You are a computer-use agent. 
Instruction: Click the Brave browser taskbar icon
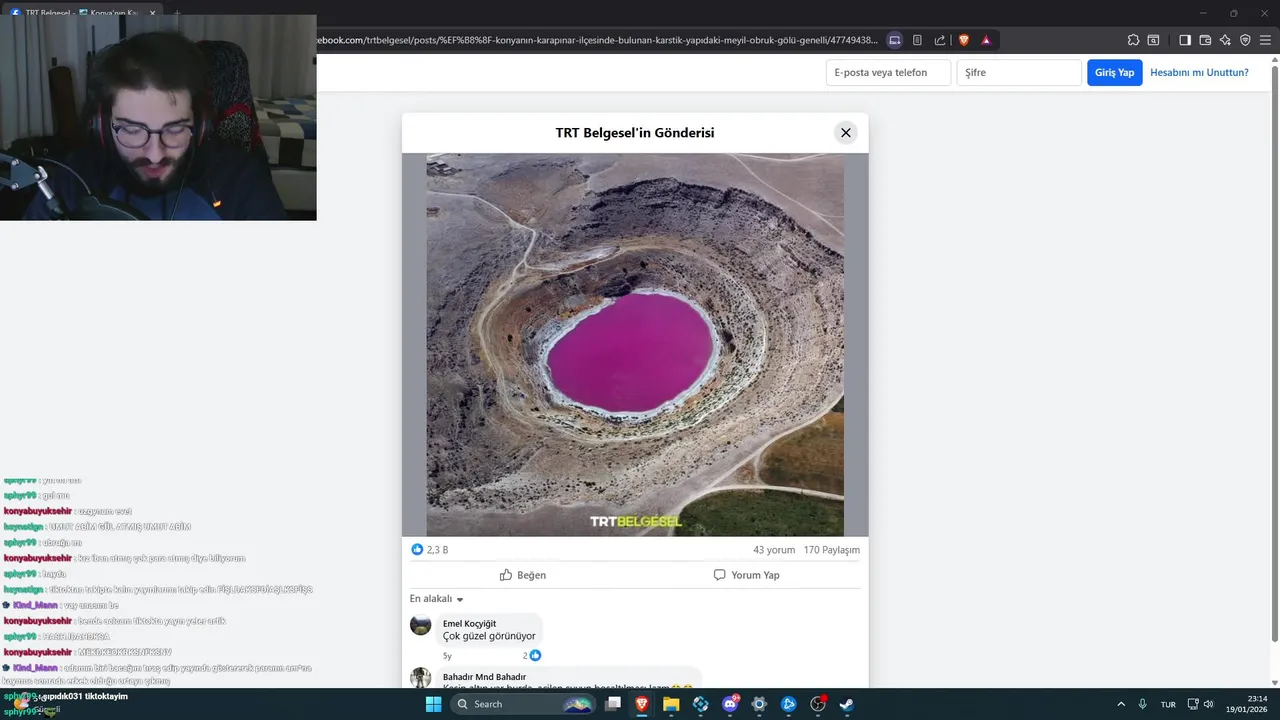tap(642, 704)
